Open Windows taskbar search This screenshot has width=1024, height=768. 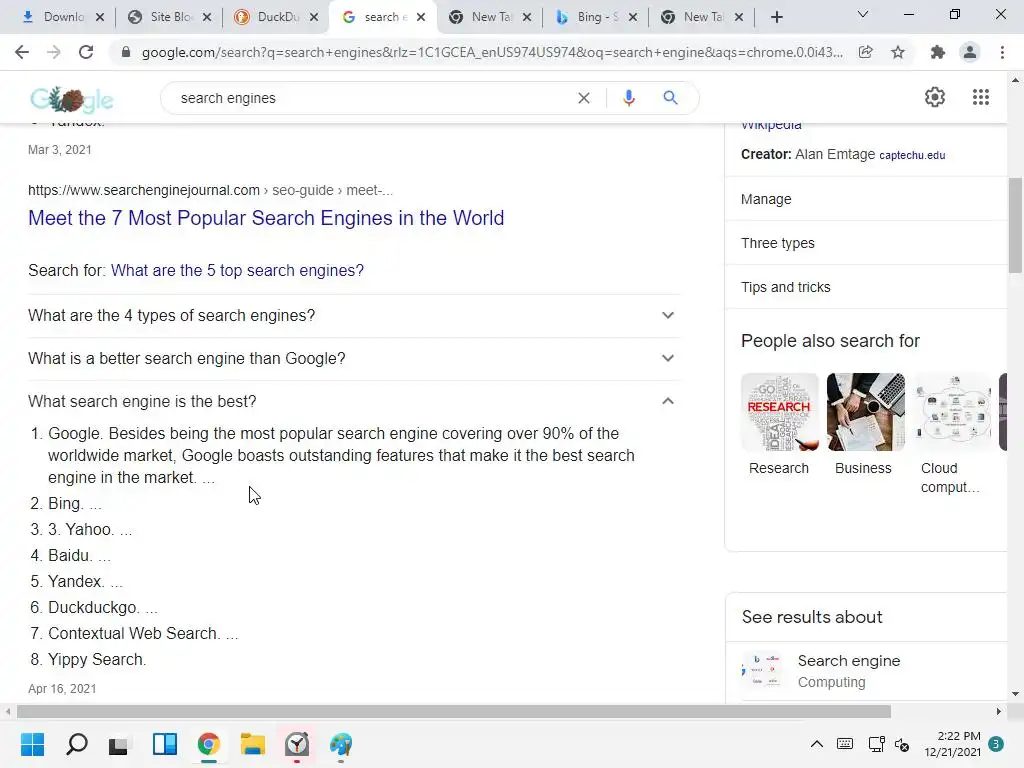pyautogui.click(x=76, y=744)
